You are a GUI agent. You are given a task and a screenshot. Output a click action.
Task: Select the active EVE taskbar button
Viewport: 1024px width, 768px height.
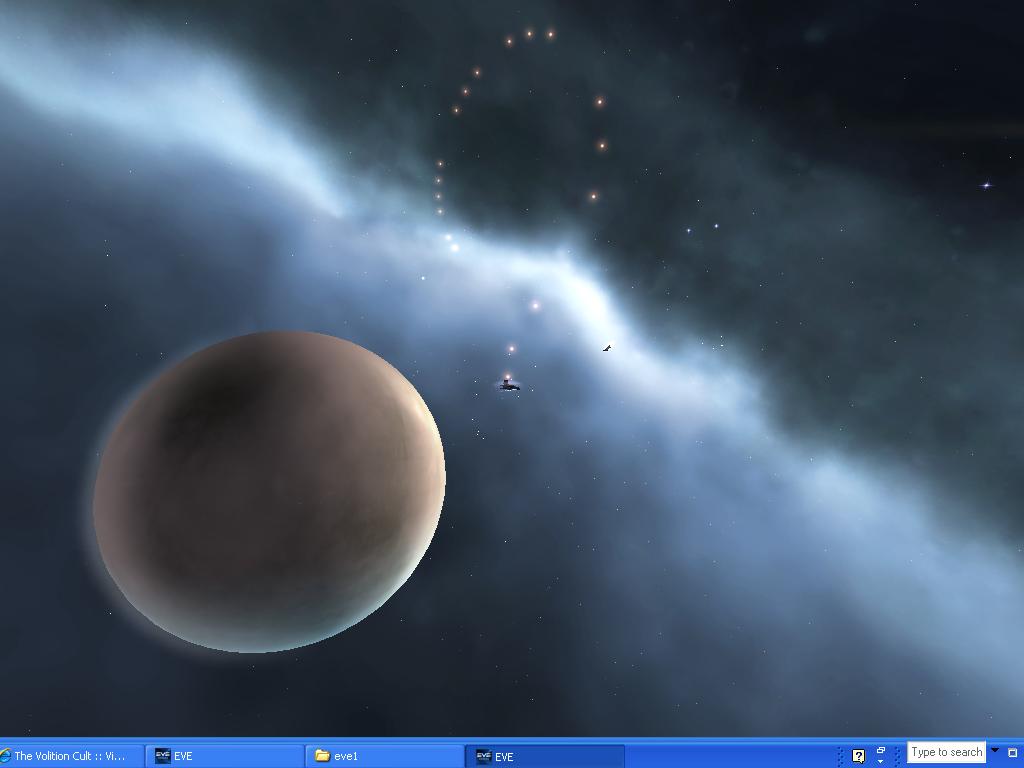545,756
